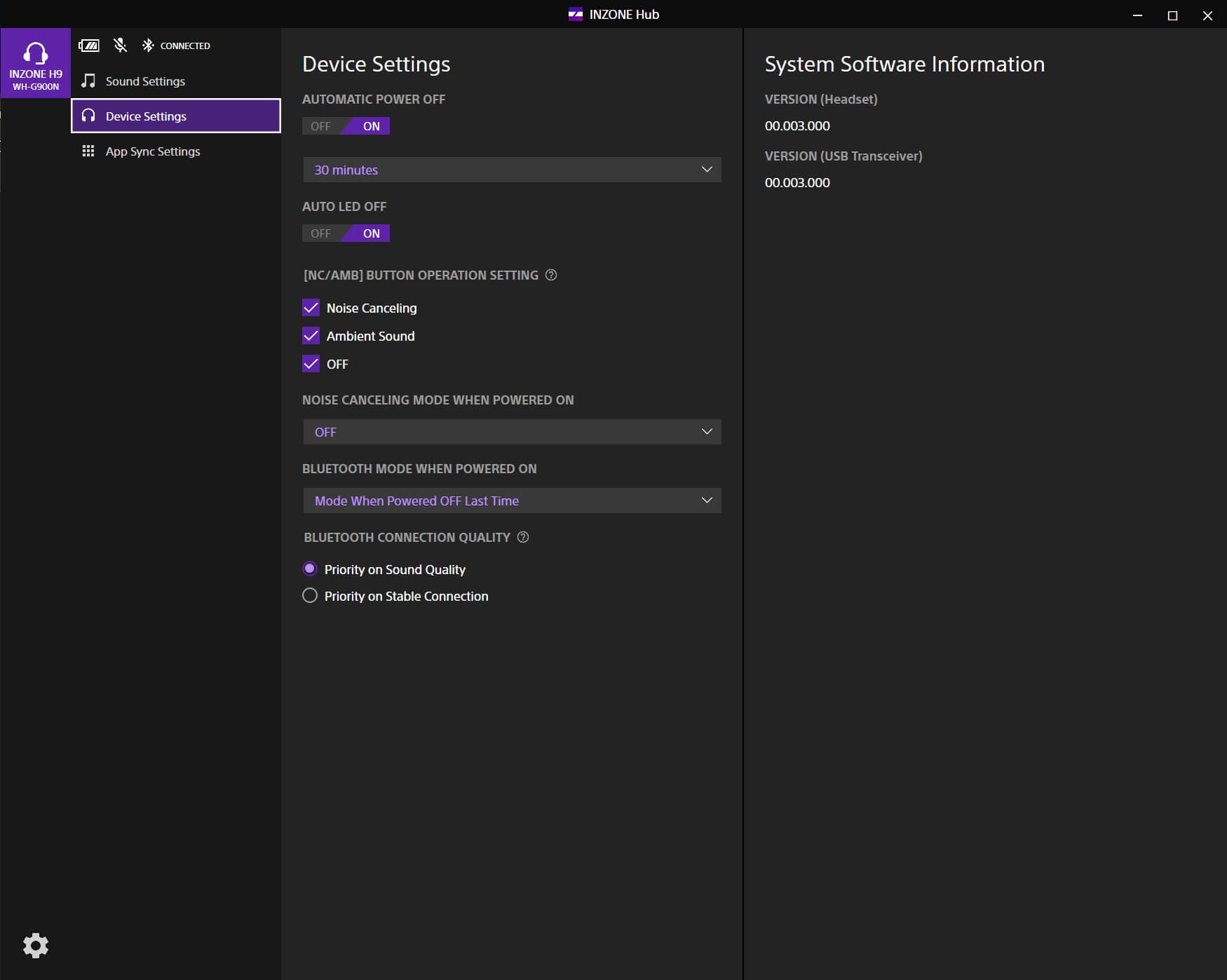The image size is (1227, 980).
Task: Open Bluetooth Mode When Powered On dropdown
Action: tap(512, 501)
